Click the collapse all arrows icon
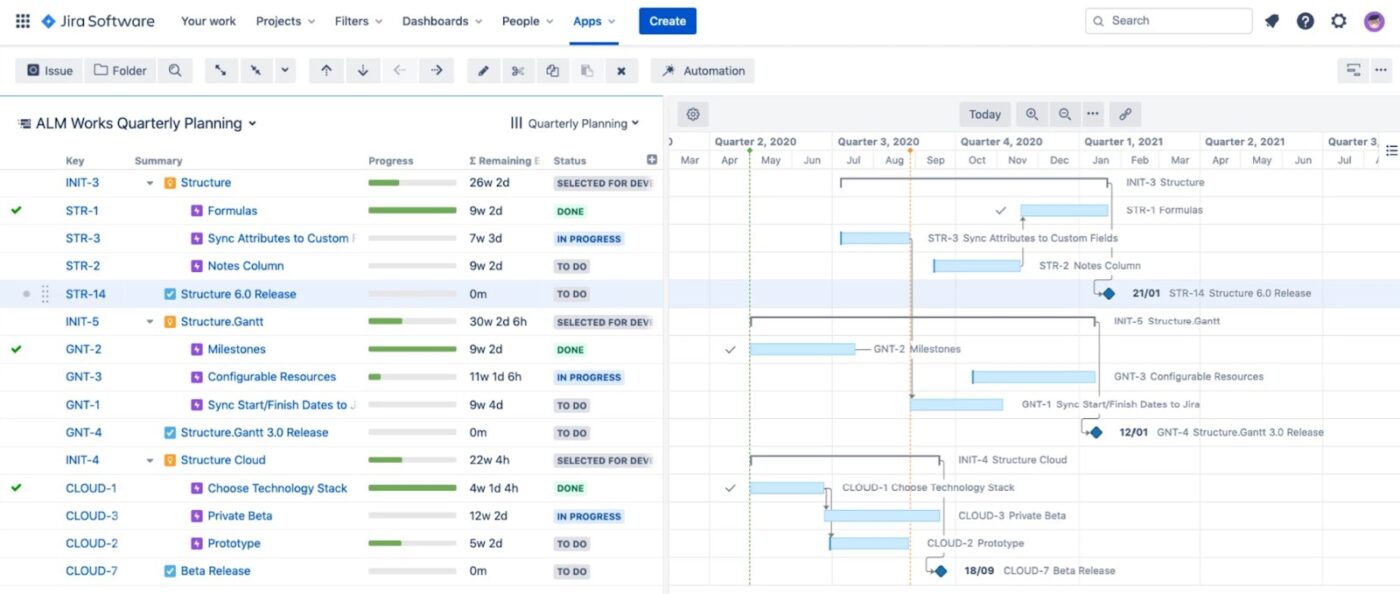Screen dimensions: 1400x594 255,70
